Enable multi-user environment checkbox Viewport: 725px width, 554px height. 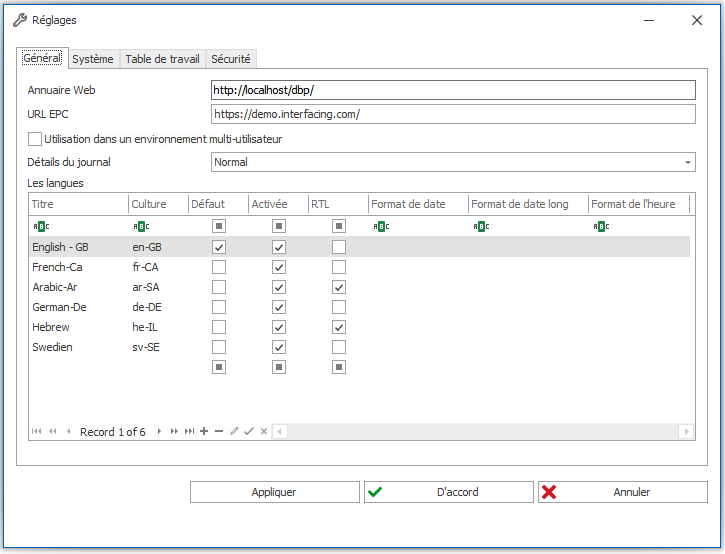pos(36,139)
